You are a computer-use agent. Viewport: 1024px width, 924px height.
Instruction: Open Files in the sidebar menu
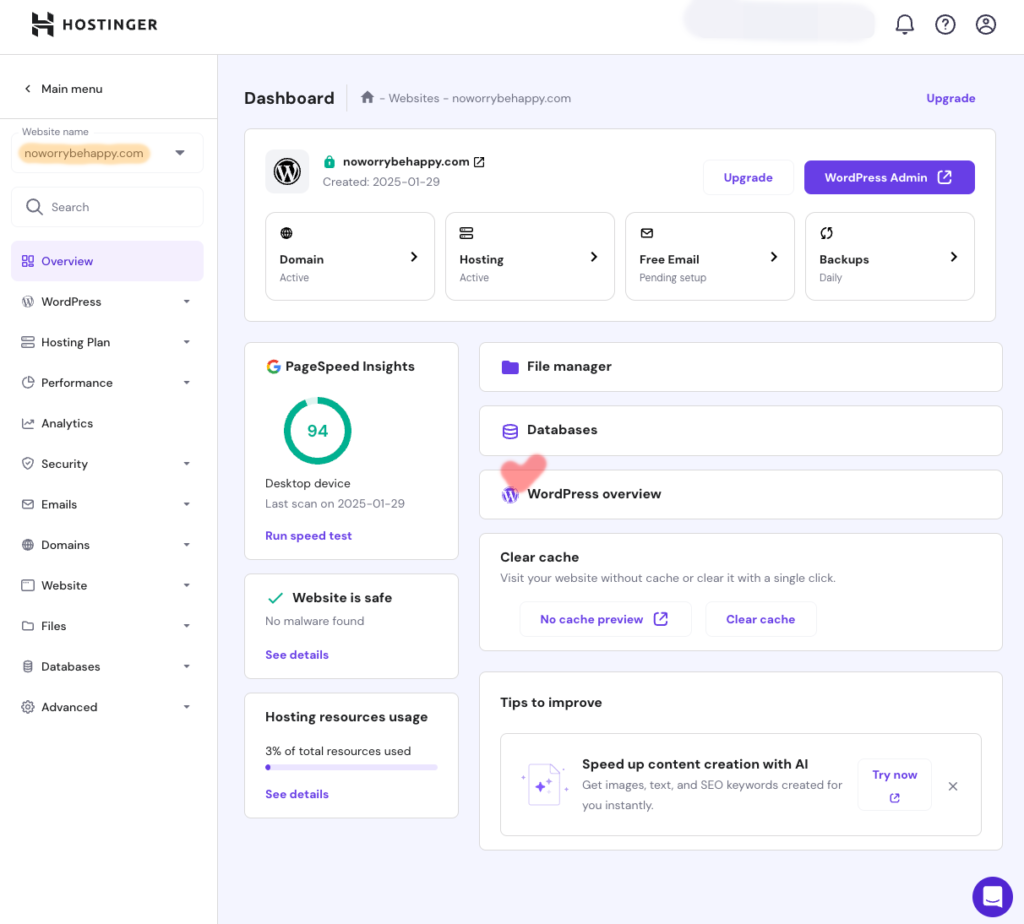tap(107, 626)
